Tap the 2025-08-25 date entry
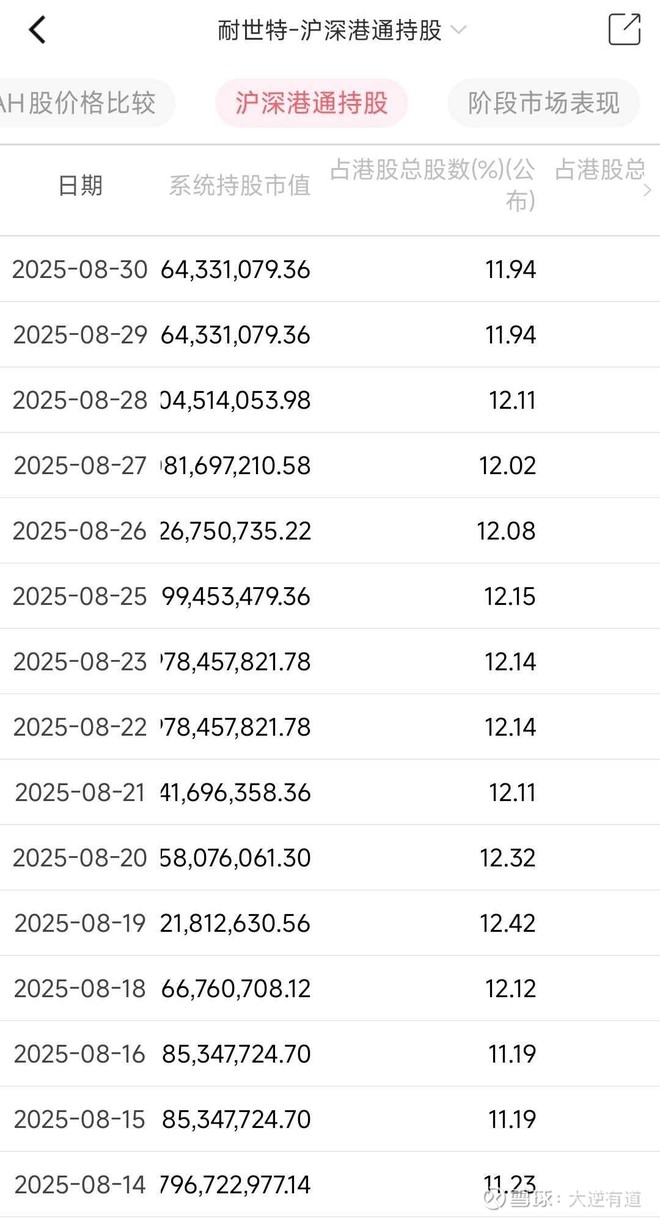The height and width of the screenshot is (1219, 660). (79, 597)
